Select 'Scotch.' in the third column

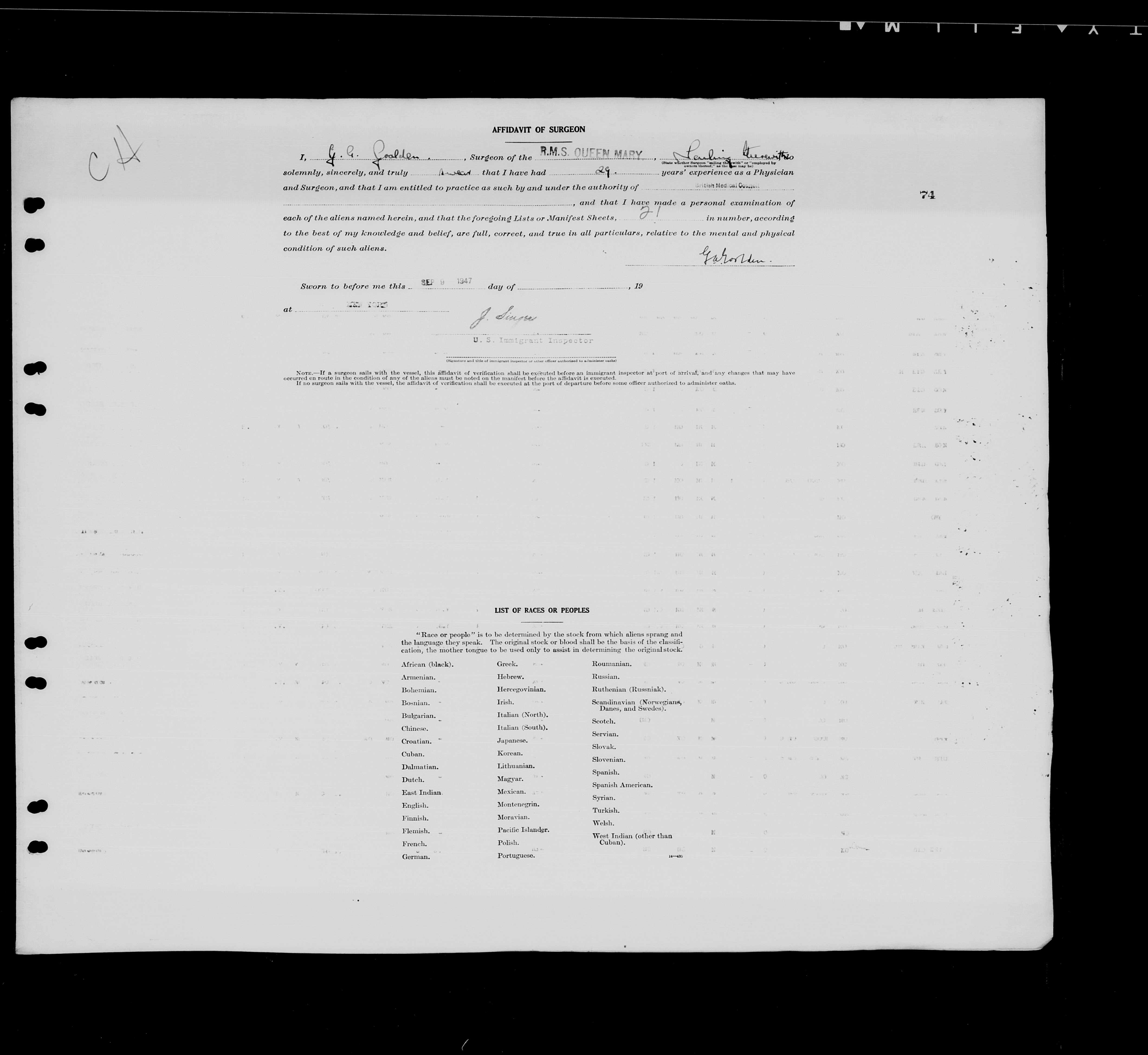(603, 722)
